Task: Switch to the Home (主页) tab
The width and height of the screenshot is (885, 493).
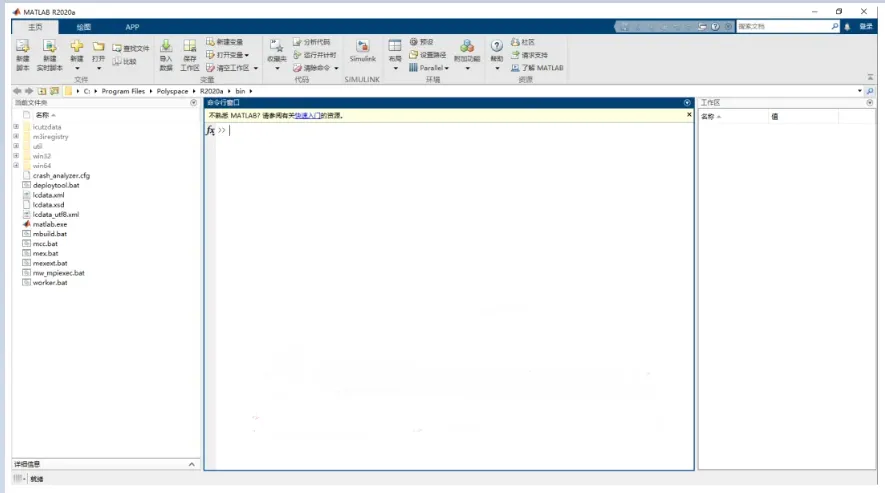Action: click(x=35, y=27)
